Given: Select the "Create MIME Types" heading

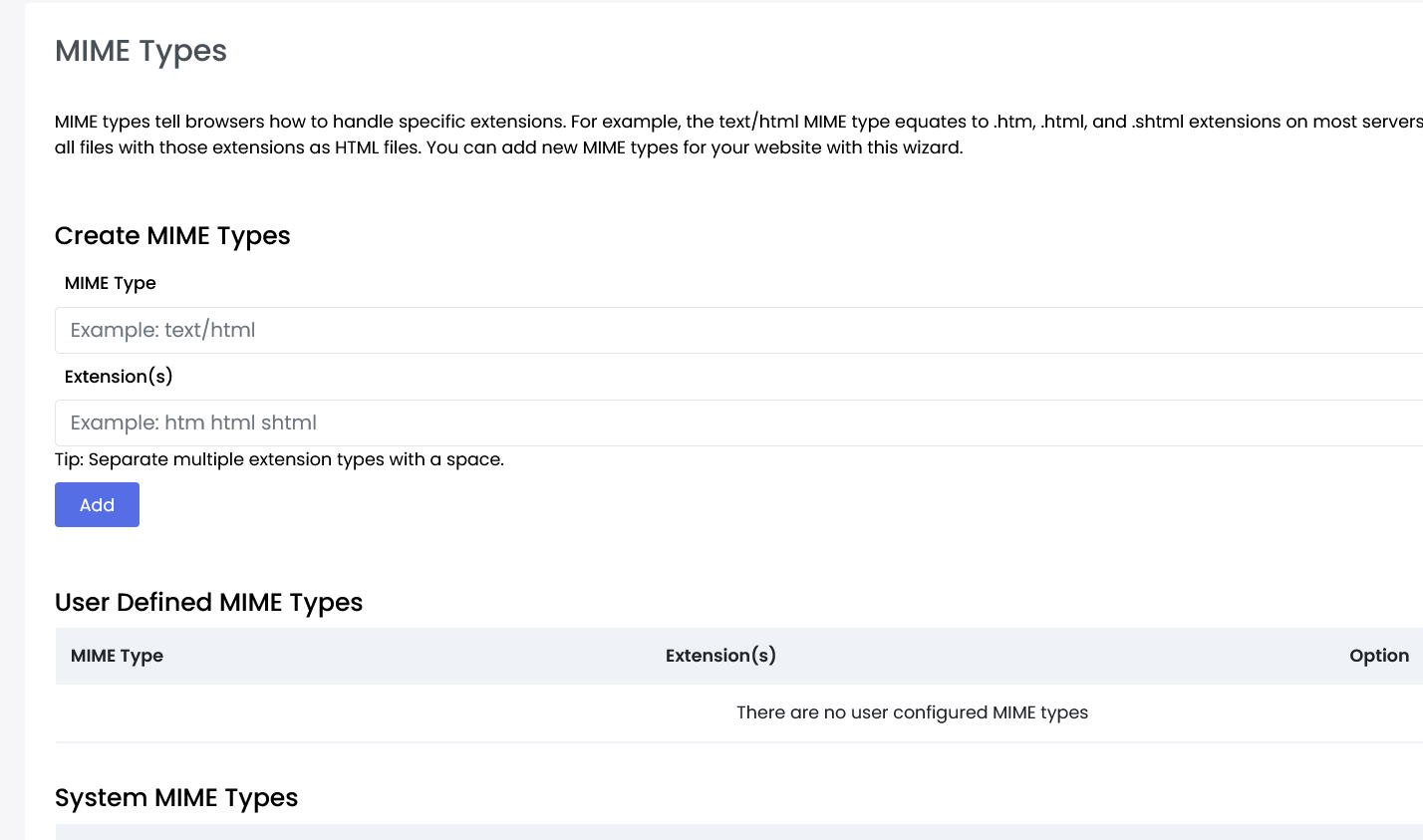Looking at the screenshot, I should point(172,236).
